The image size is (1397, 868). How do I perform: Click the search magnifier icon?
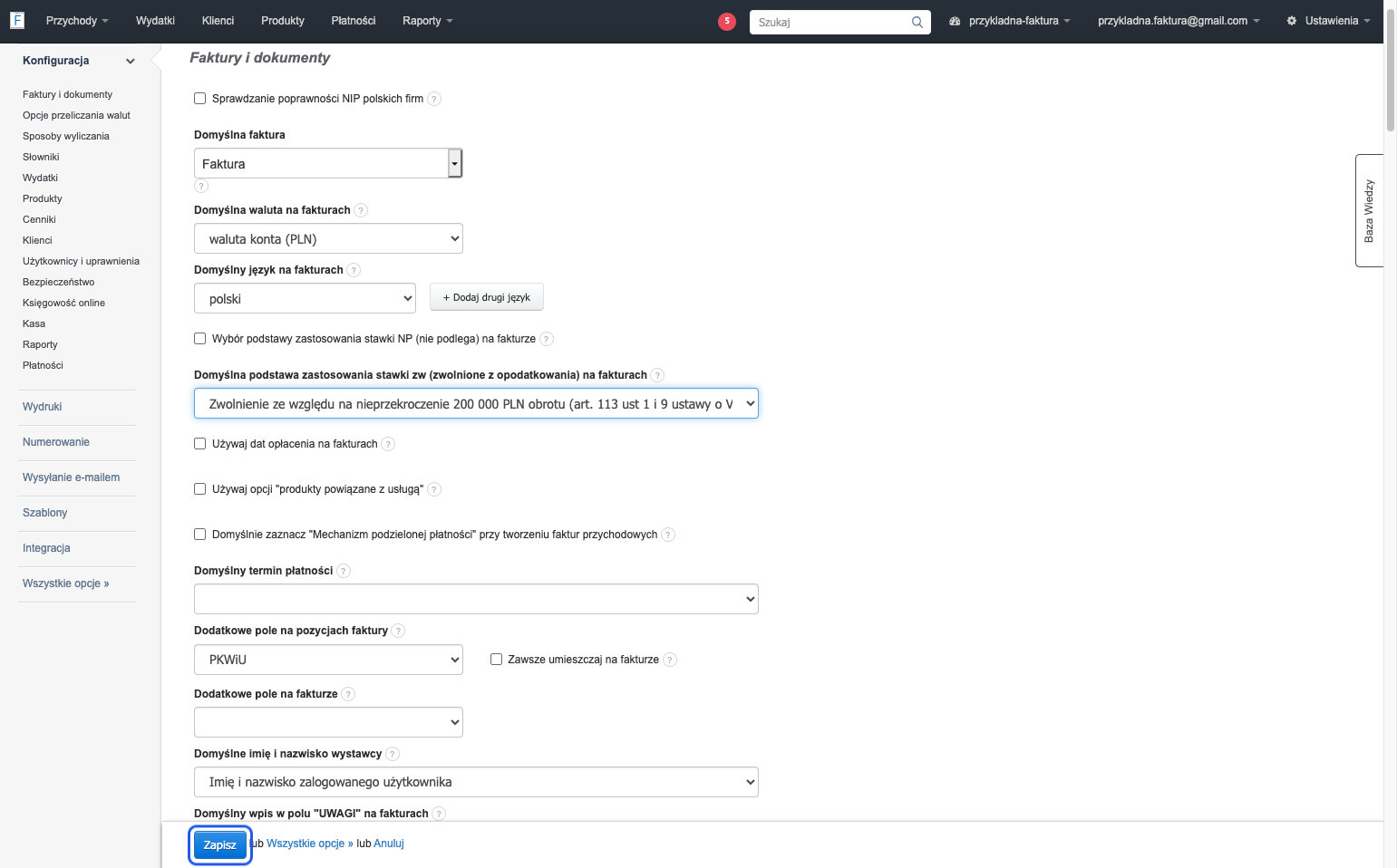point(917,22)
